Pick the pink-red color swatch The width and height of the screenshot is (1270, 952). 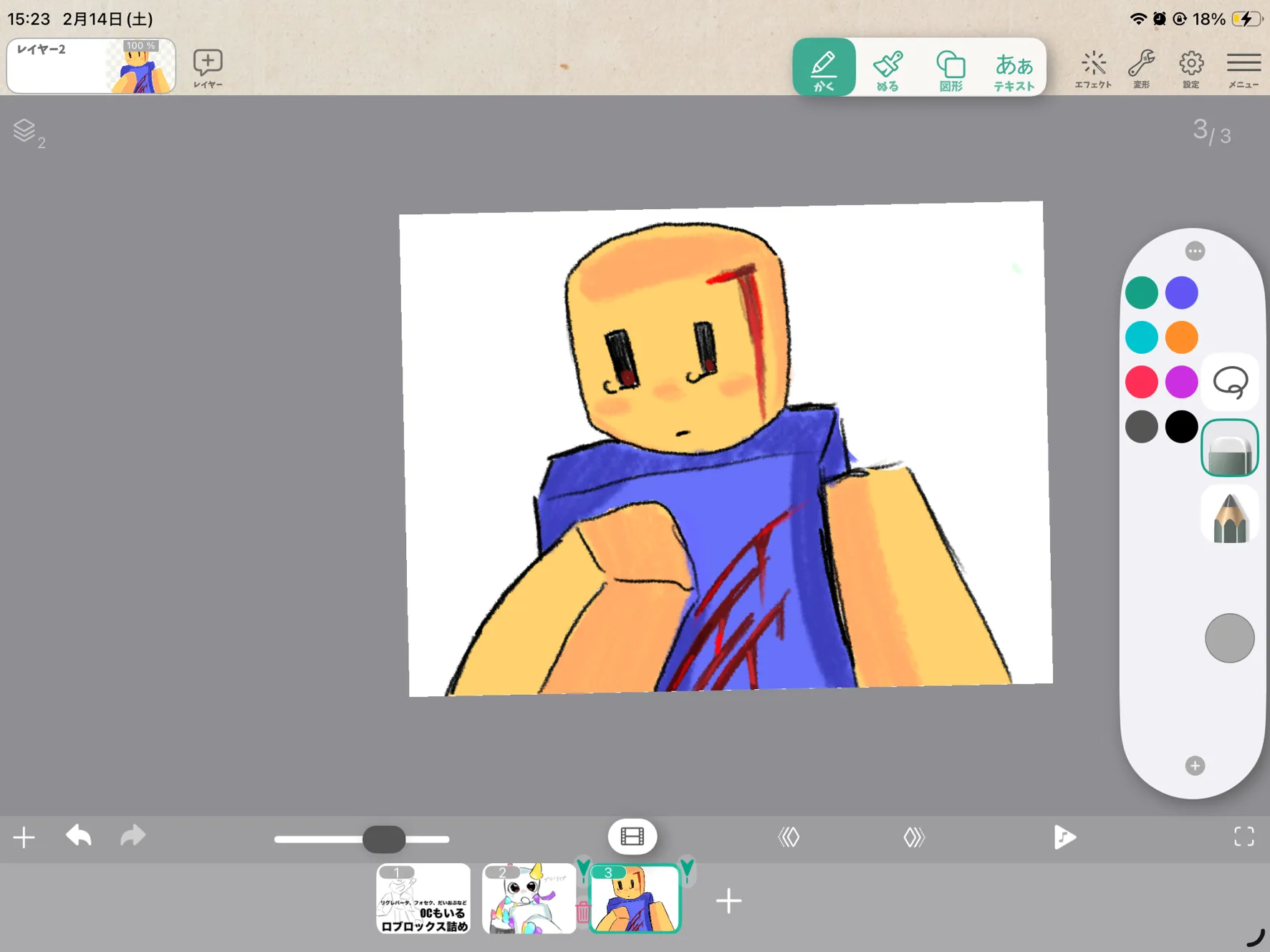coord(1141,382)
